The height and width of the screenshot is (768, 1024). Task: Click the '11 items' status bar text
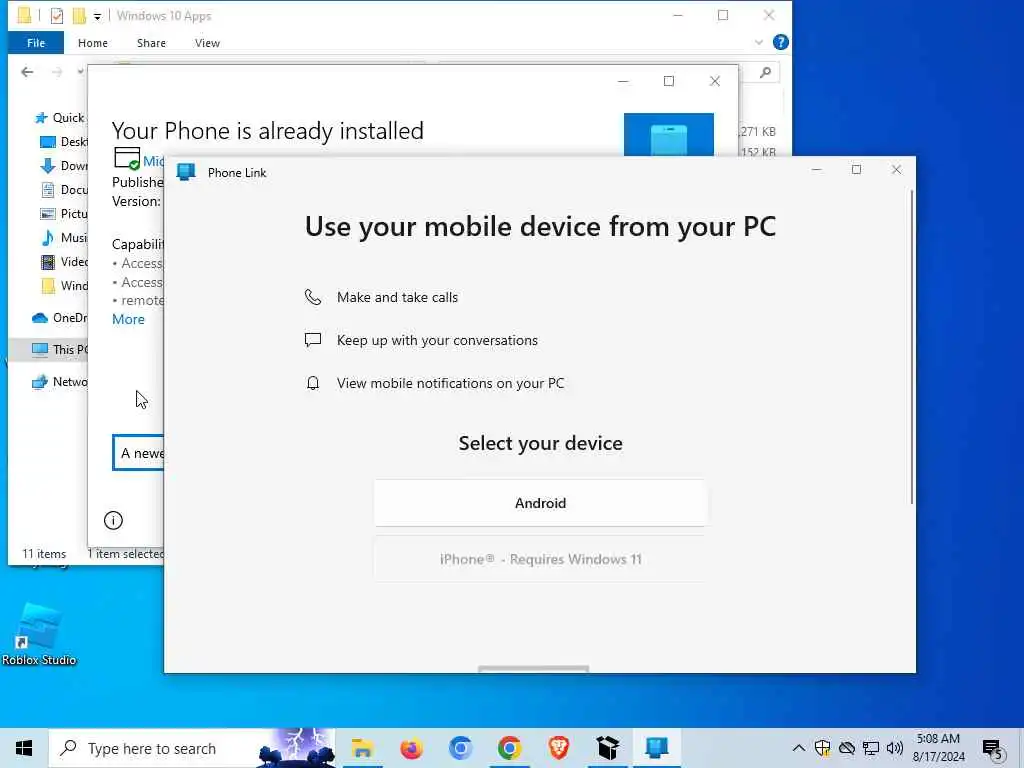(x=44, y=554)
